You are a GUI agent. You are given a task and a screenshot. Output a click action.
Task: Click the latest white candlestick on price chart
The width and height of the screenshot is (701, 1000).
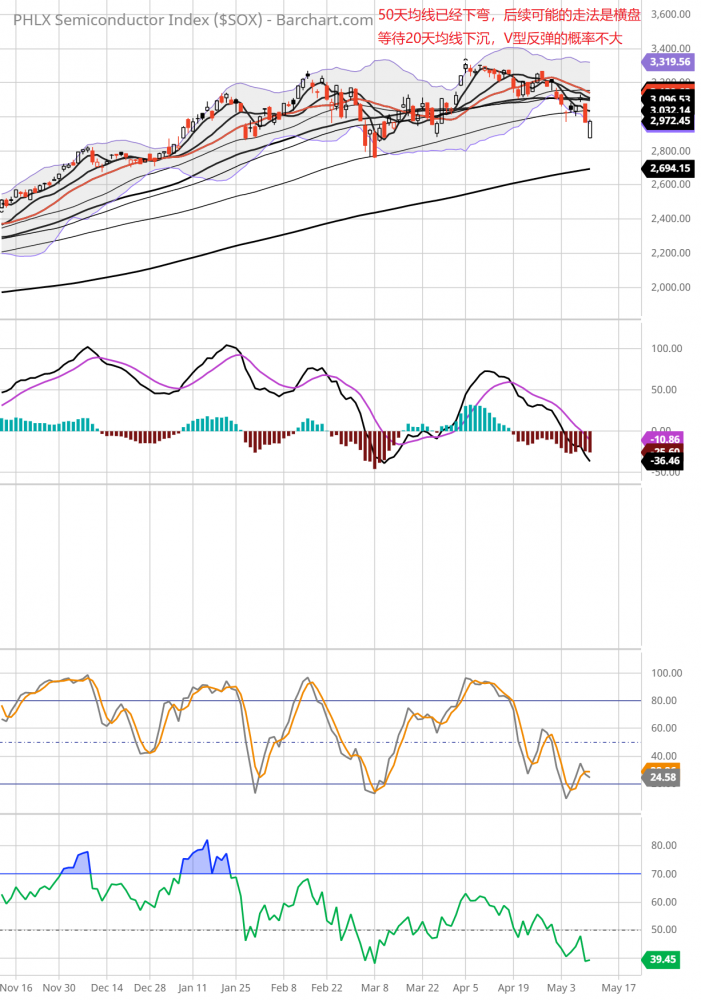(x=591, y=129)
